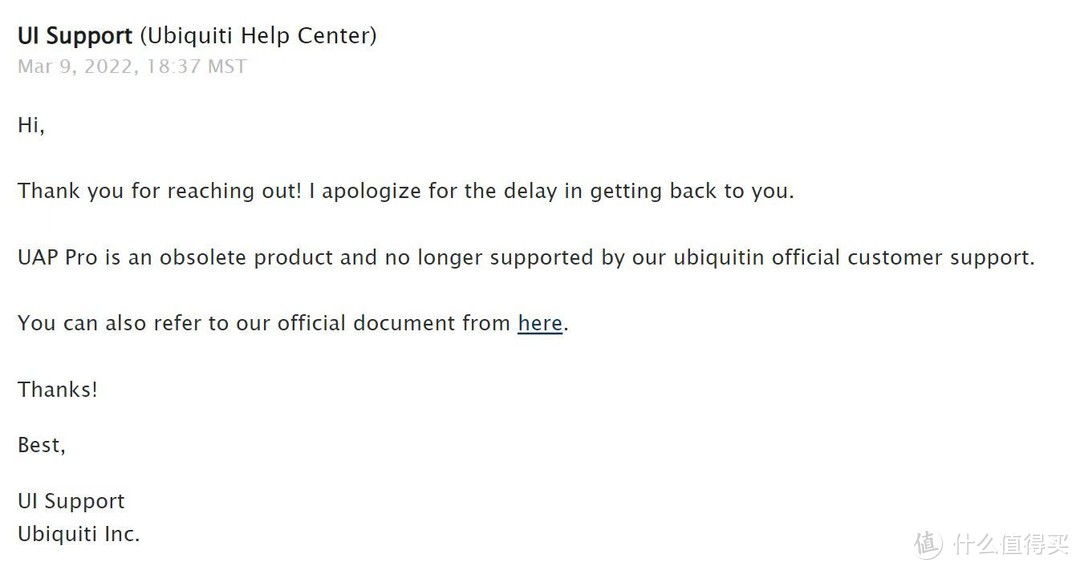The width and height of the screenshot is (1080, 570).
Task: Click the "UI Support" signature line
Action: click(71, 501)
